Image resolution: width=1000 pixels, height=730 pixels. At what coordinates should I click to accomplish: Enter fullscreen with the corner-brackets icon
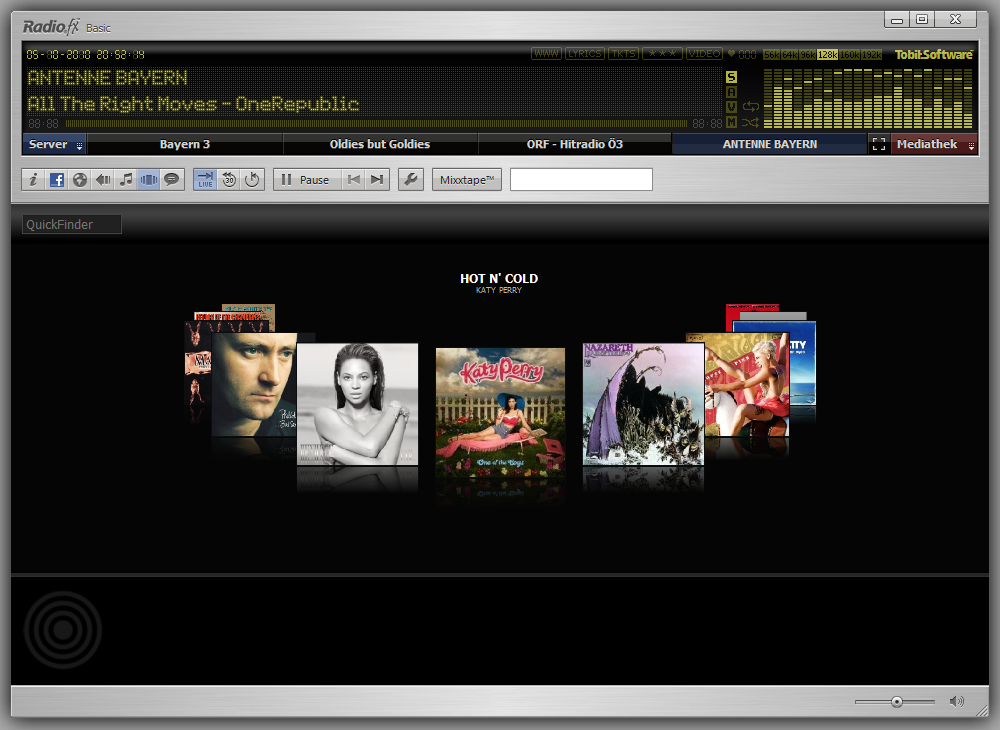879,145
